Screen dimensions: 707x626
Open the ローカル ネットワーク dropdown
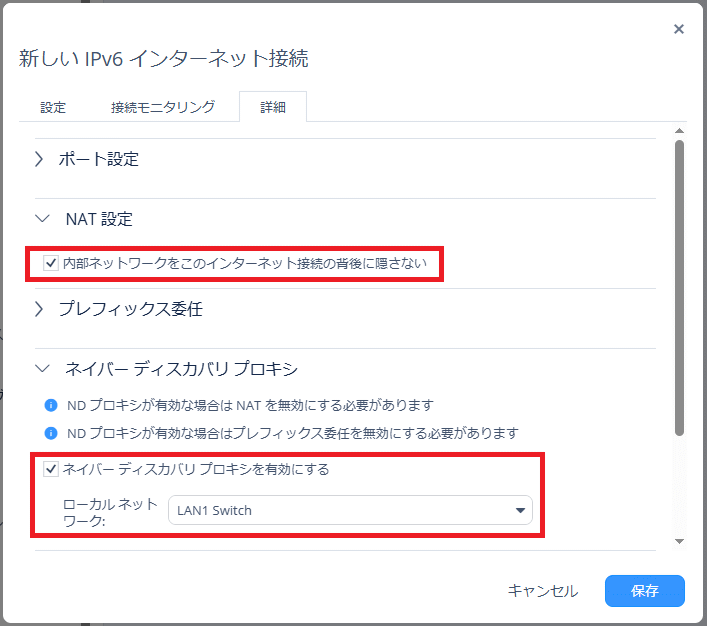(x=349, y=511)
